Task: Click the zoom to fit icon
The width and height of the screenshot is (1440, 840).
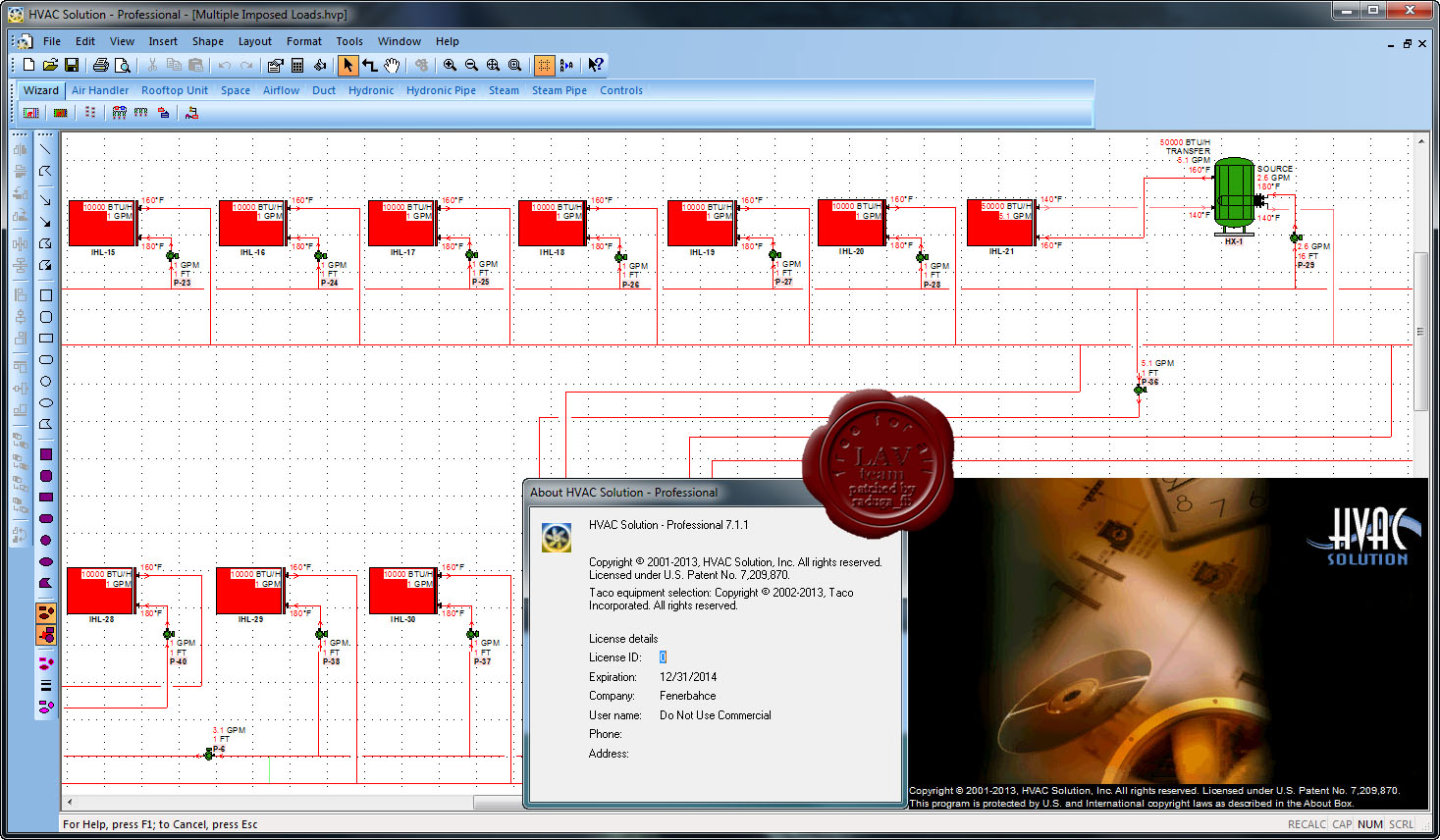Action: point(493,65)
